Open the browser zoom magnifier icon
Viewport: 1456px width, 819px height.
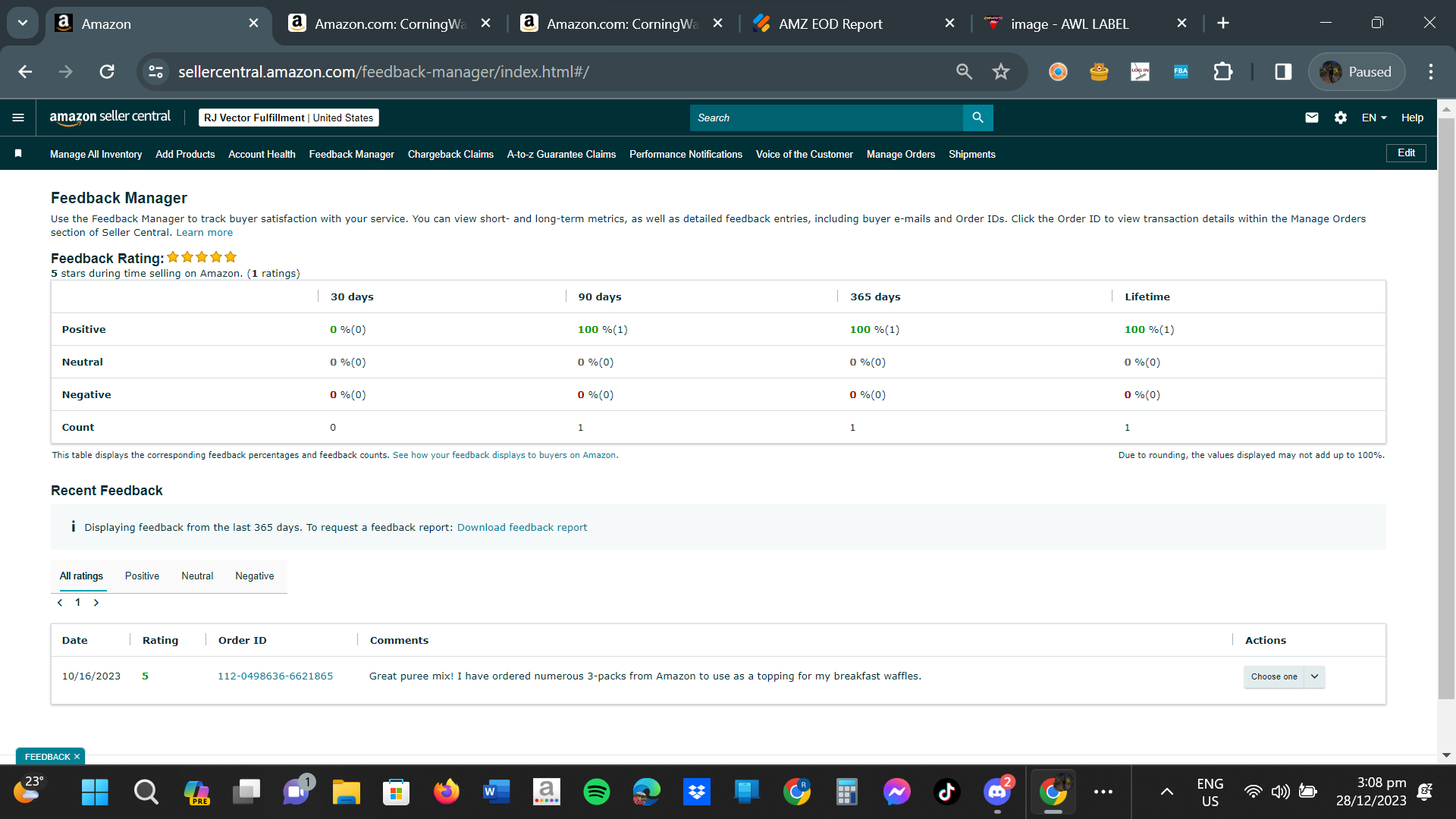tap(964, 71)
